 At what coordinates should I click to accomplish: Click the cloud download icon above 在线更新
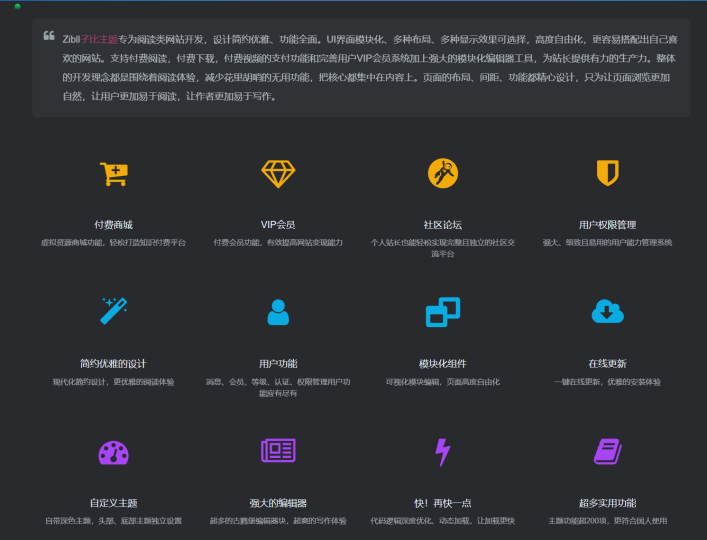tap(607, 311)
